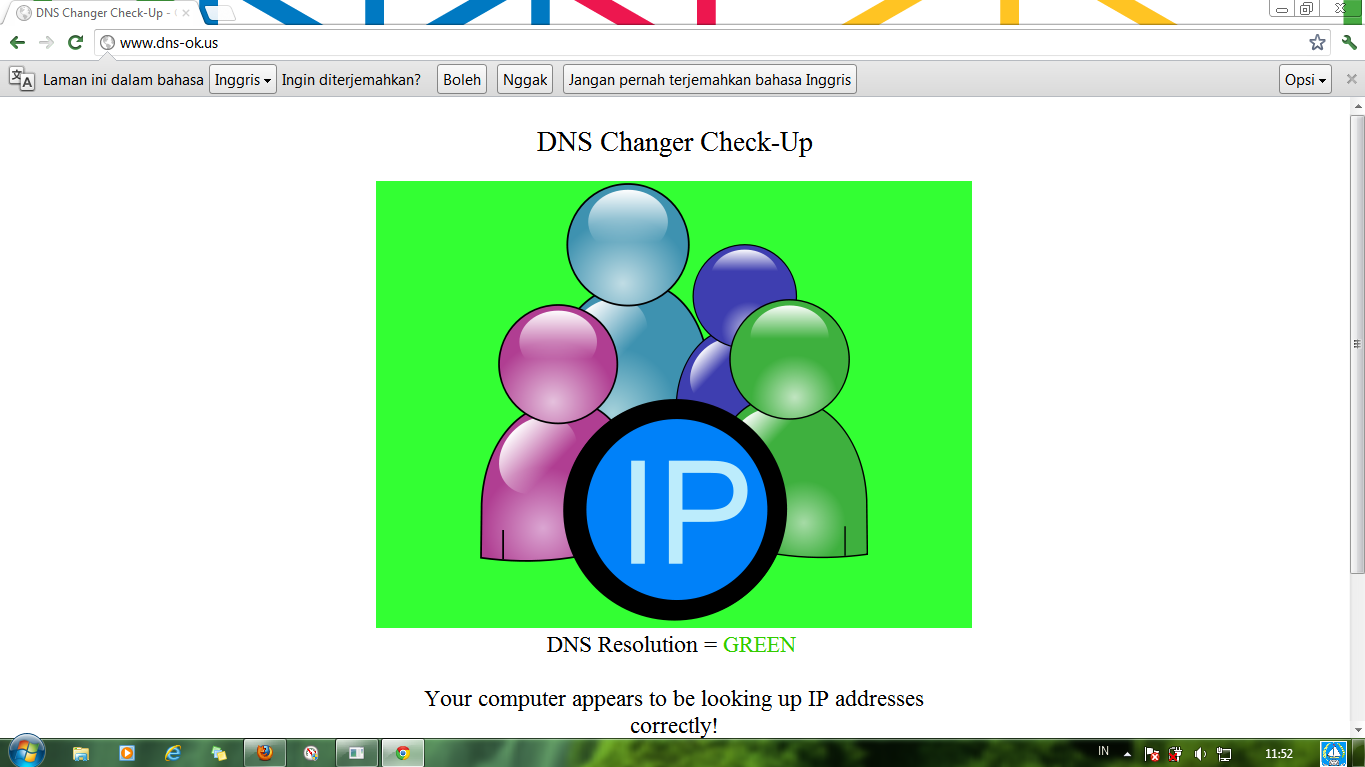This screenshot has width=1365, height=767.
Task: Click the forward navigation arrow
Action: [46, 42]
